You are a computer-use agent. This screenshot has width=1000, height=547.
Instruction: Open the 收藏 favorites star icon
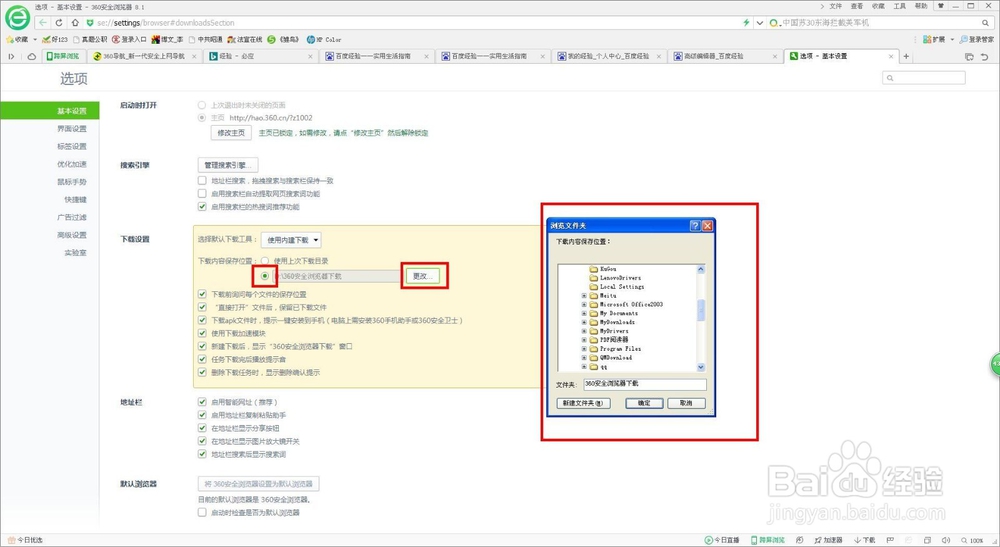(x=10, y=40)
